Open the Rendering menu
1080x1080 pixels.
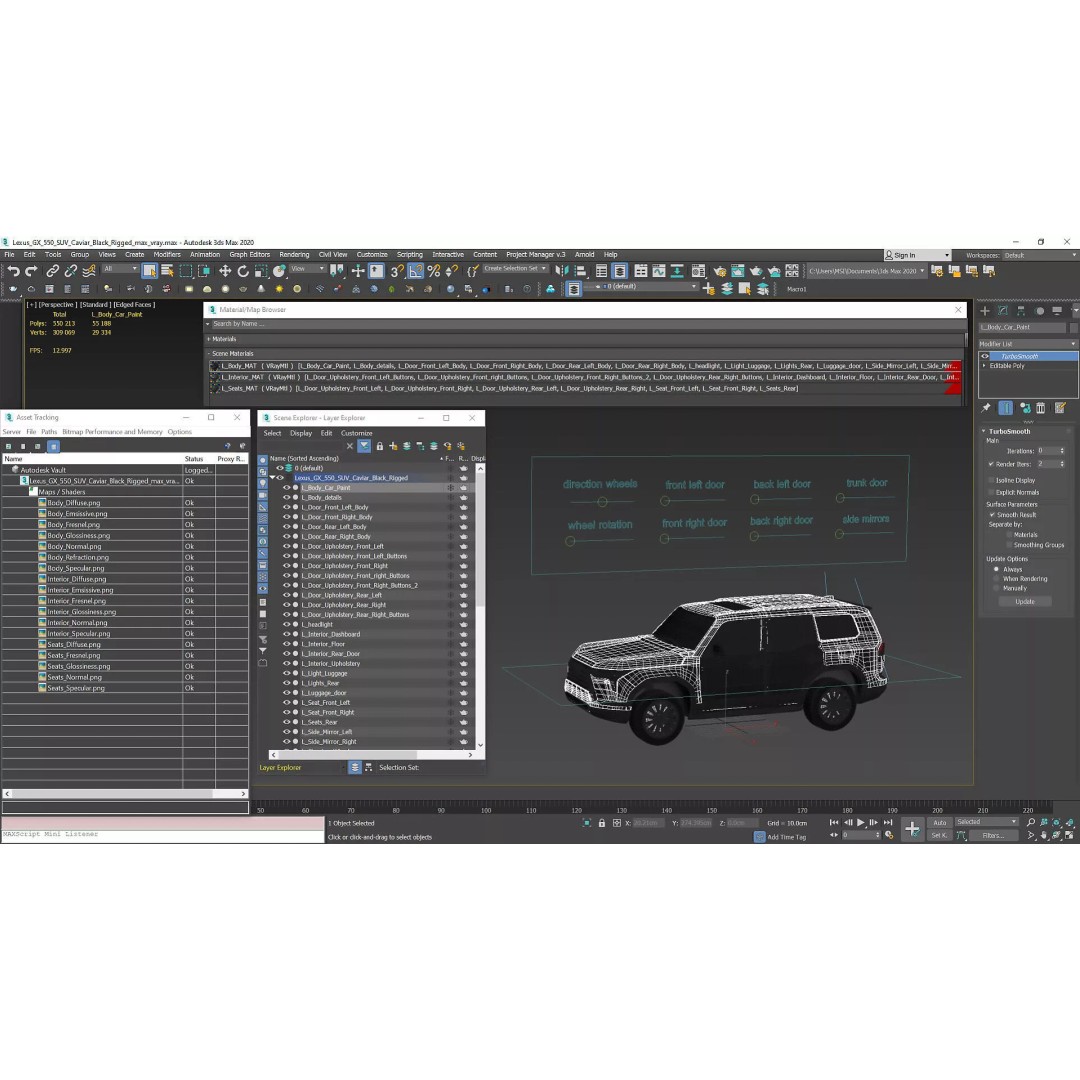point(294,255)
